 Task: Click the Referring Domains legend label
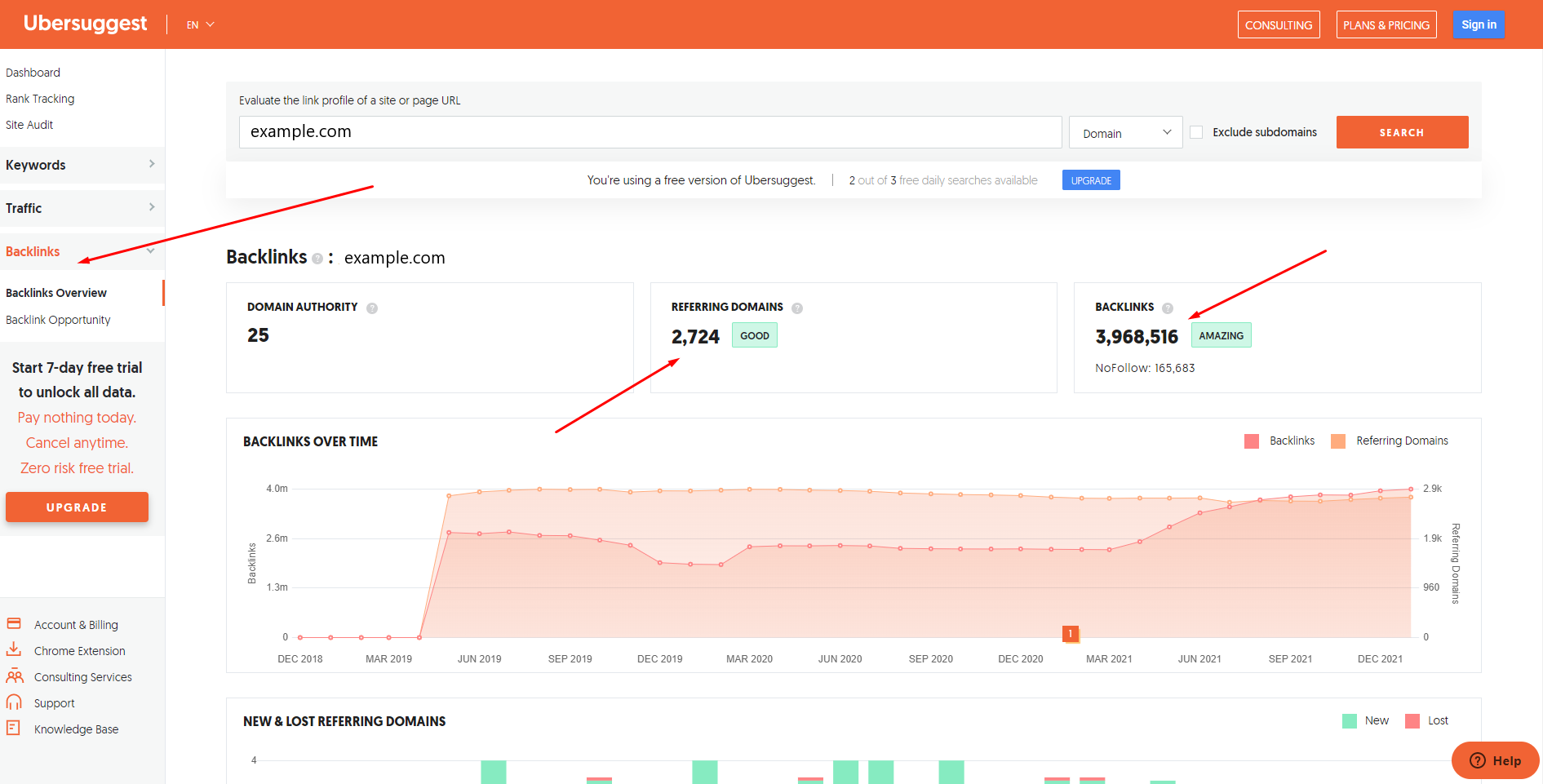(1402, 441)
